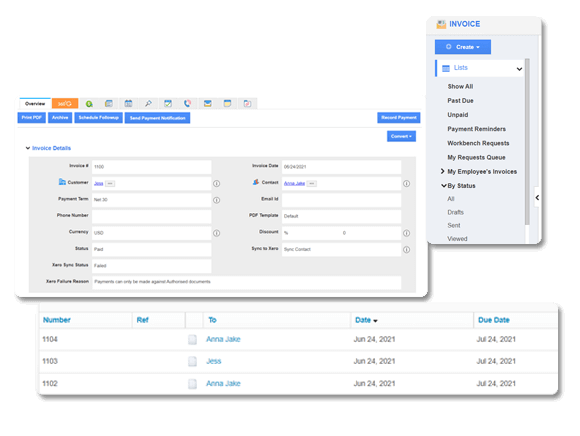This screenshot has width=580, height=436.
Task: Open the payments tab with dollar icon
Action: click(89, 104)
